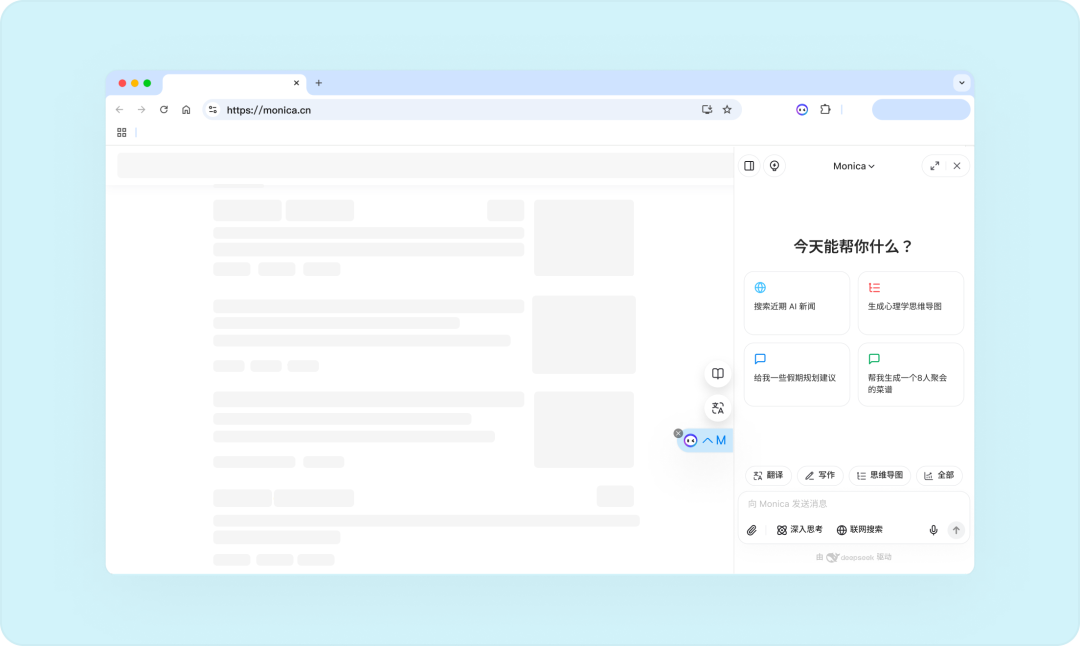Viewport: 1080px width, 646px height.
Task: Toggle 联网搜索 web search mode
Action: [860, 530]
